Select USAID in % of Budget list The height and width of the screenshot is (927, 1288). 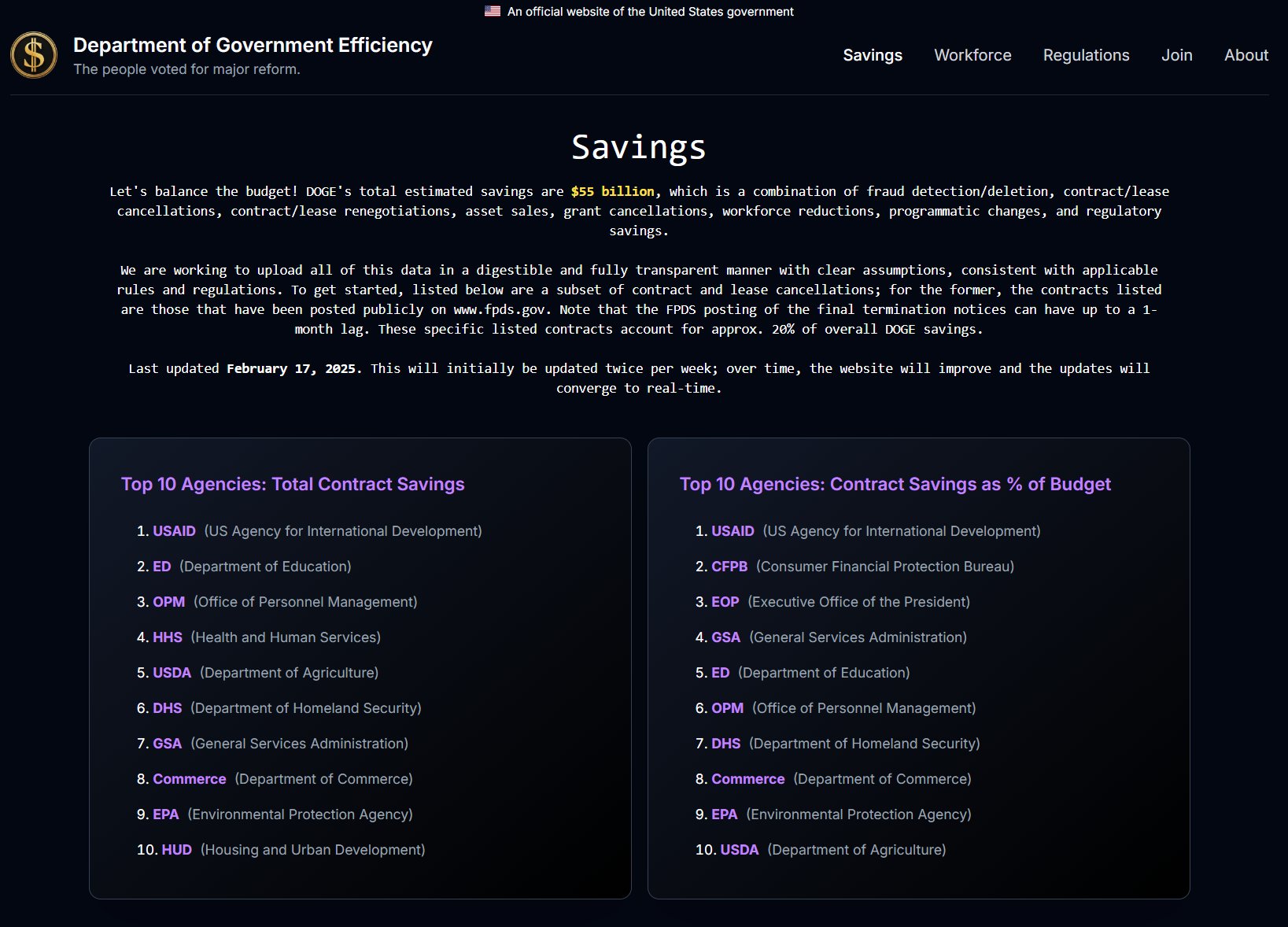click(x=733, y=531)
